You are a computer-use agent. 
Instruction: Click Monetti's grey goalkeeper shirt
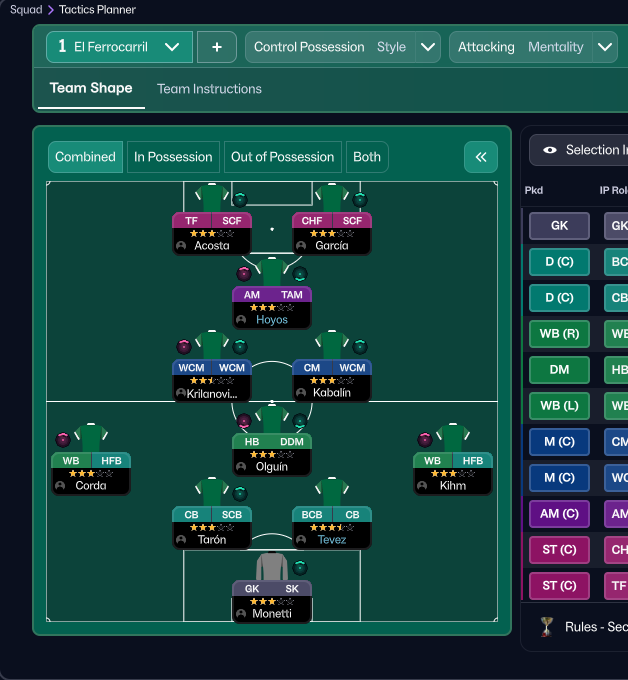272,566
